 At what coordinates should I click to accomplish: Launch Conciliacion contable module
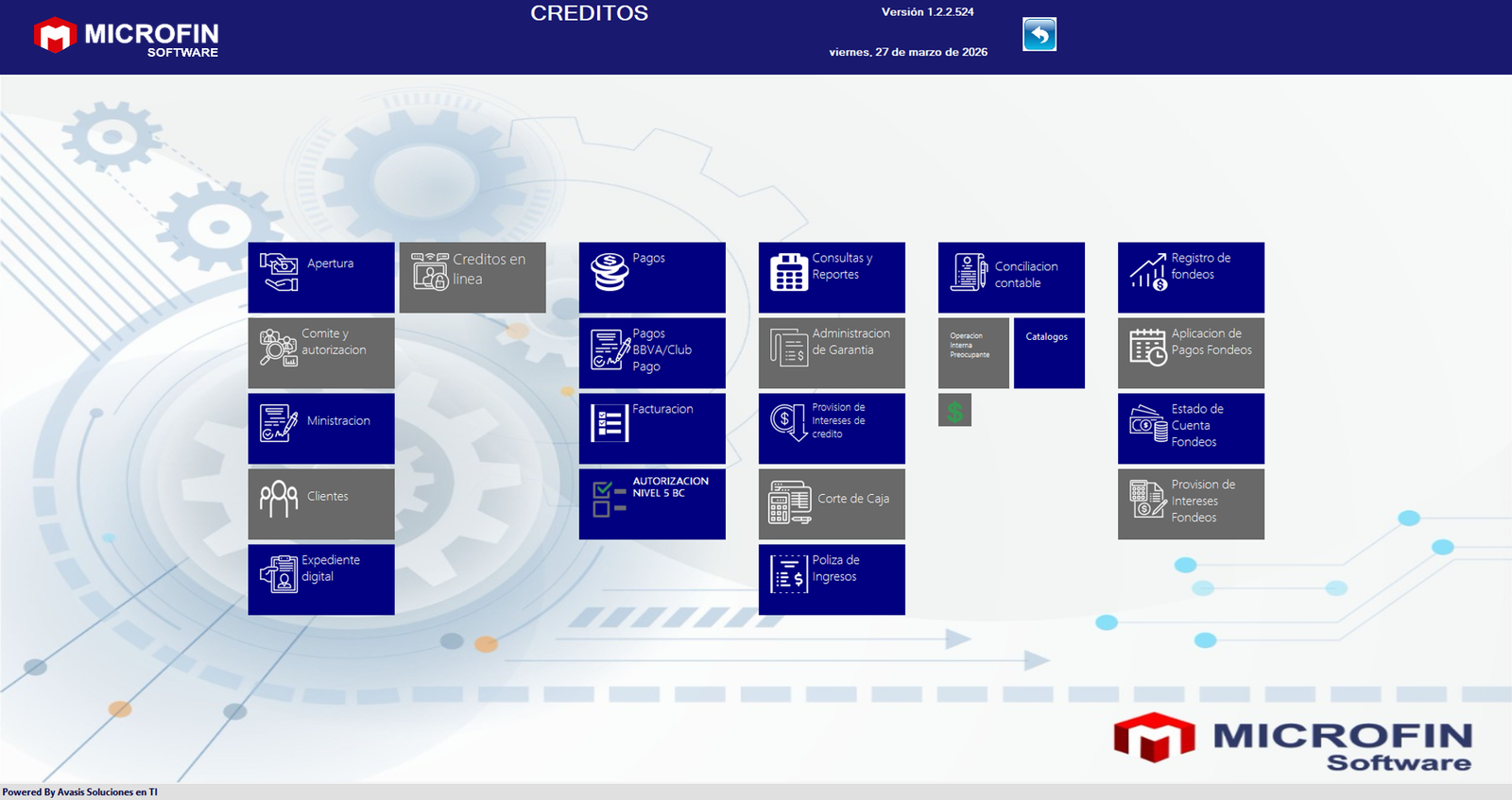(1011, 277)
